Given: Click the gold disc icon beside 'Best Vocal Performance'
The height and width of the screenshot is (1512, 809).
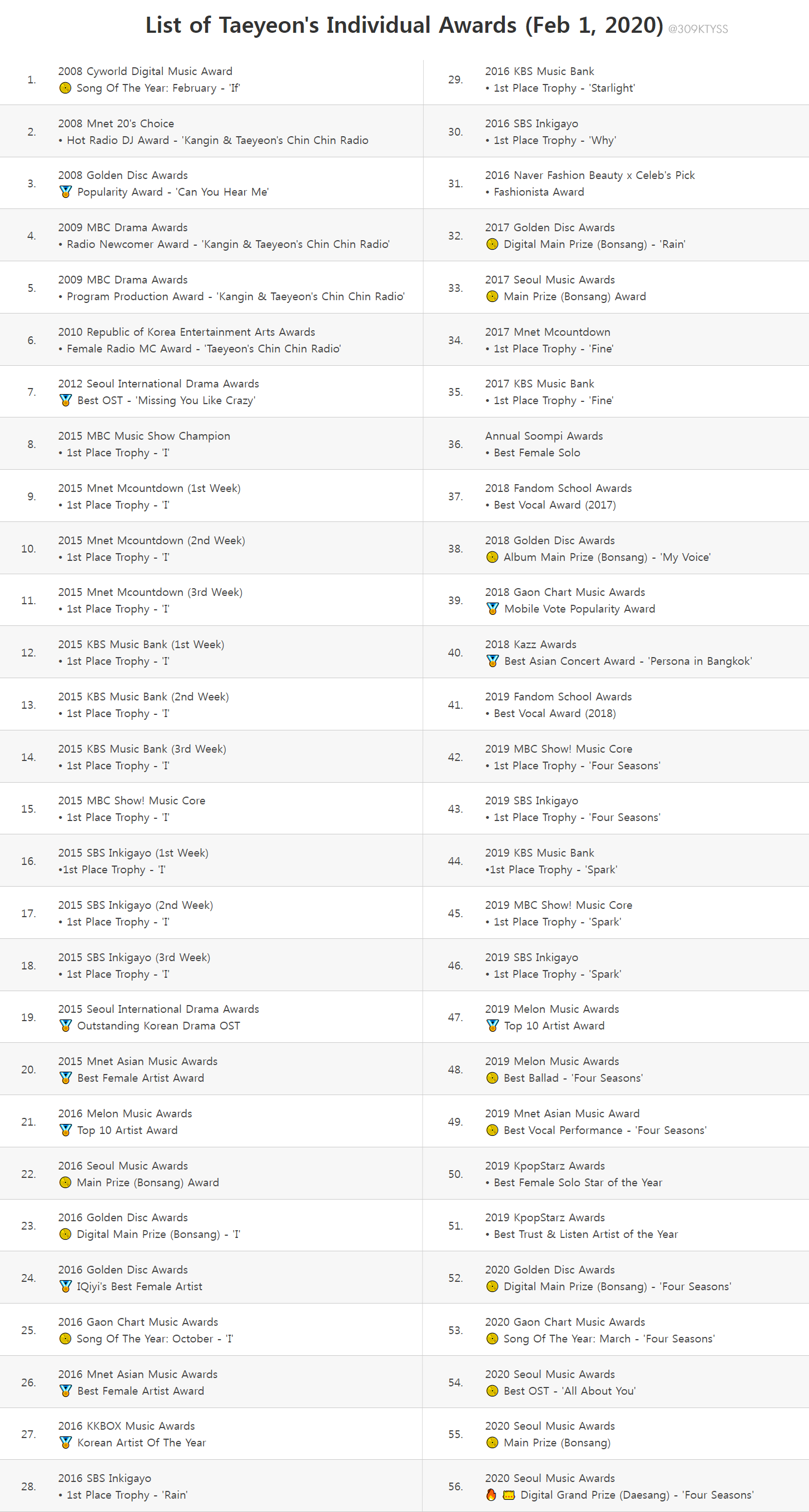Looking at the screenshot, I should [x=493, y=1130].
